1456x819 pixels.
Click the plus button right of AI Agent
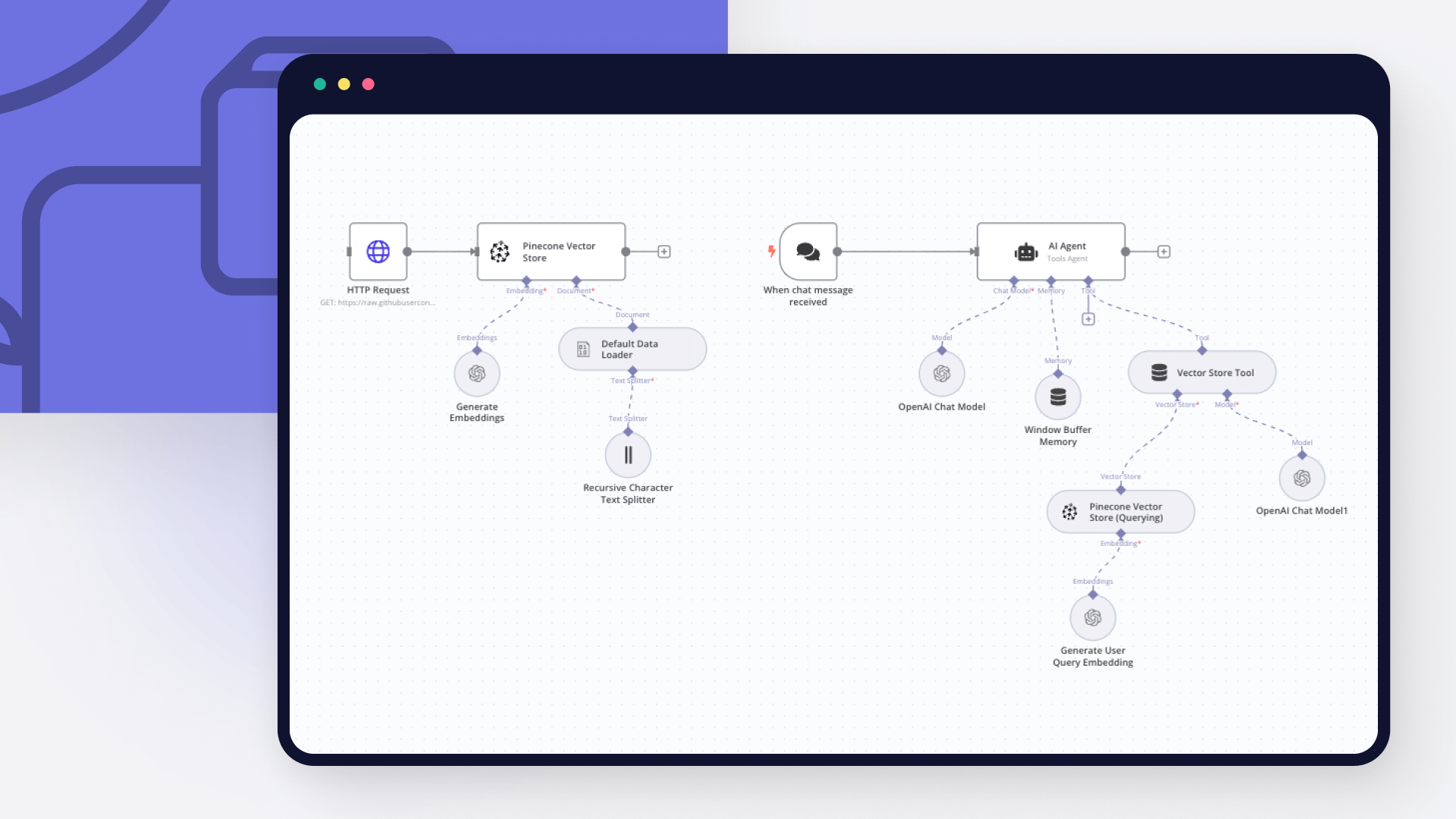1164,252
